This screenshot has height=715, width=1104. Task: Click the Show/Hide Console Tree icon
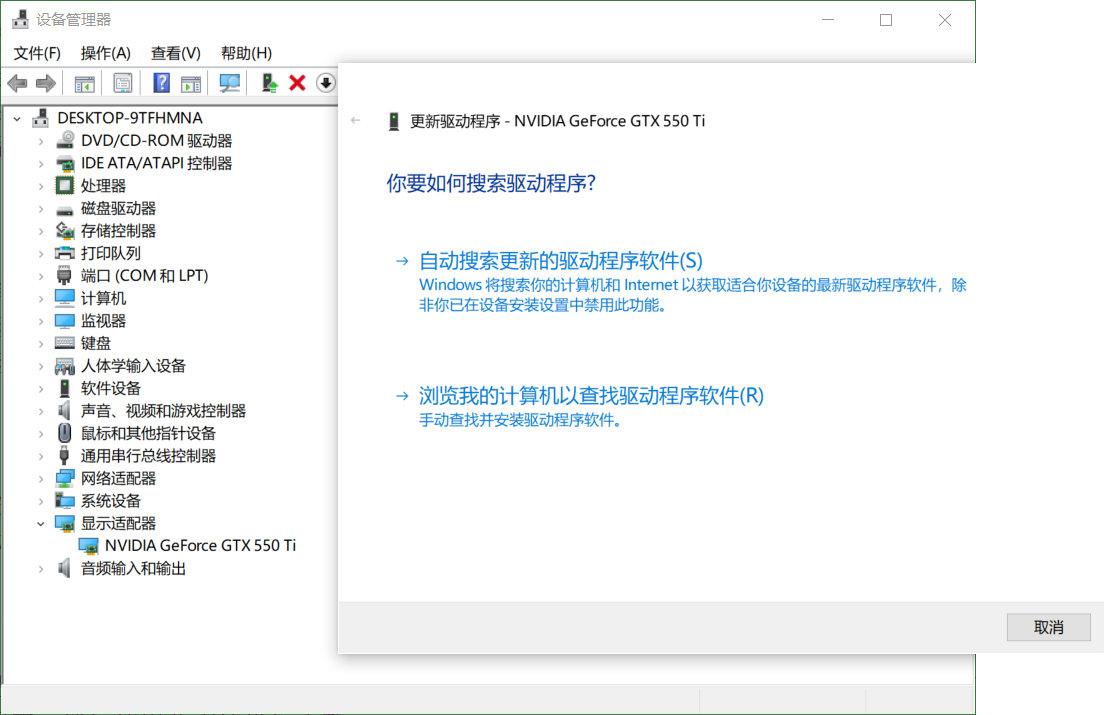point(85,83)
